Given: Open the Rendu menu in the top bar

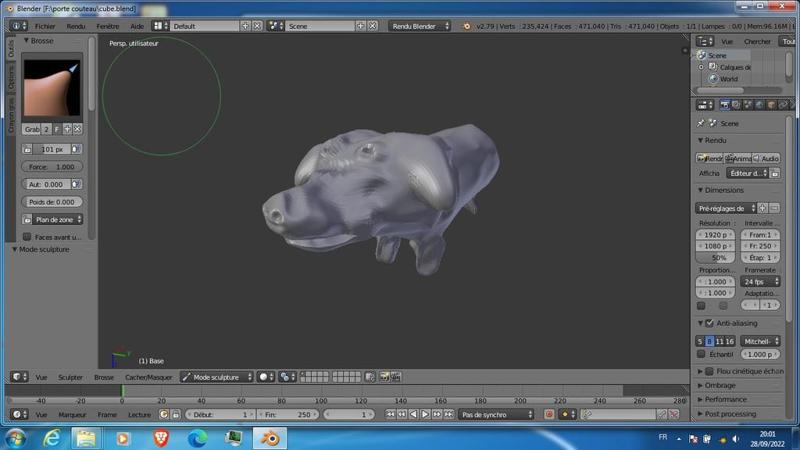Looking at the screenshot, I should 76,26.
